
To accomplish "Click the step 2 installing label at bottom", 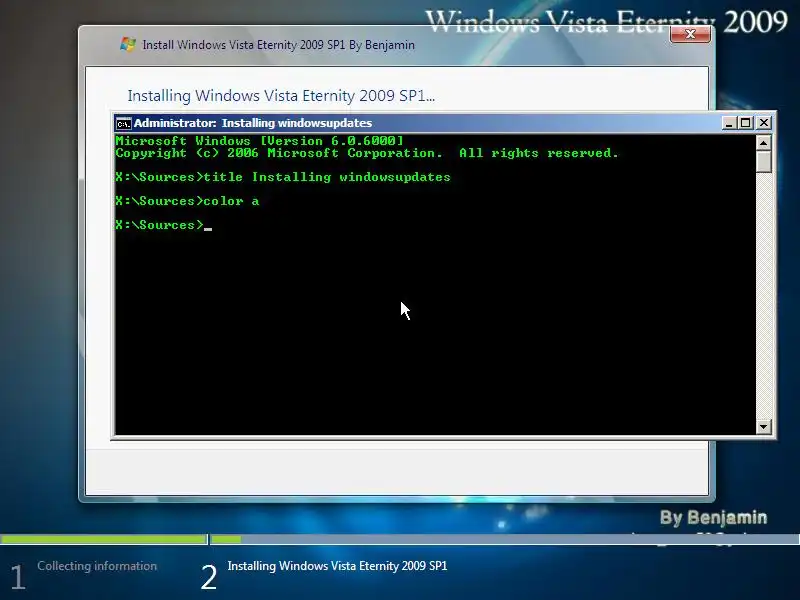I will pos(337,566).
